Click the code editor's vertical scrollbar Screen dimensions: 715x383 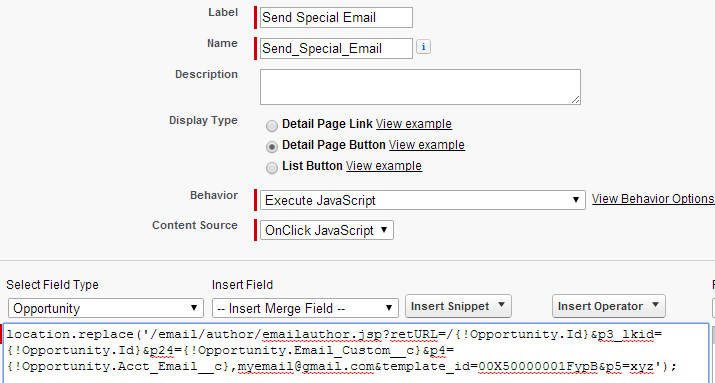[713, 353]
